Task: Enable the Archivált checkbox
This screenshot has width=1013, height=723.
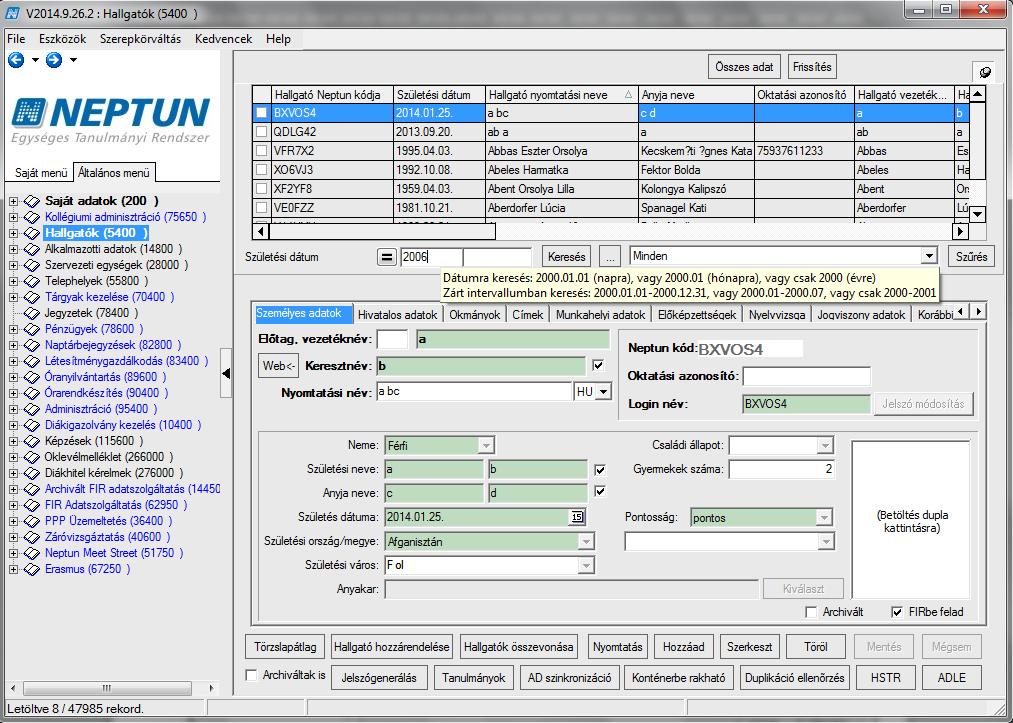Action: tap(811, 612)
